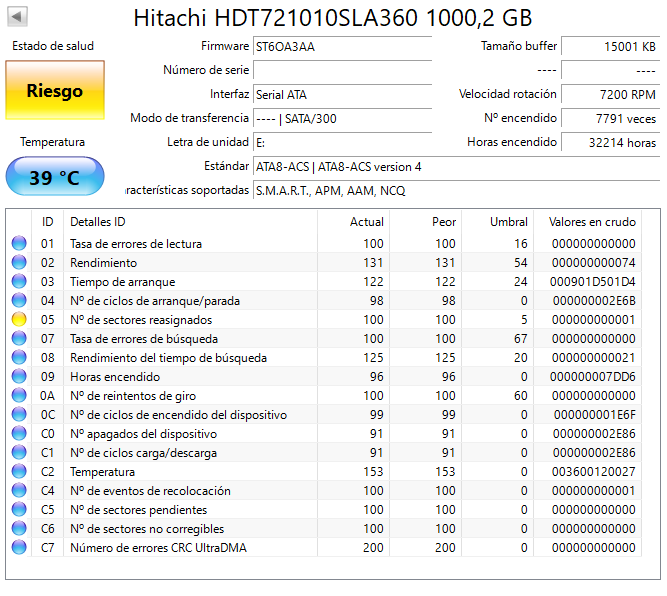The height and width of the screenshot is (596, 667).
Task: Select the Umbral value 54
Action: pos(520,263)
